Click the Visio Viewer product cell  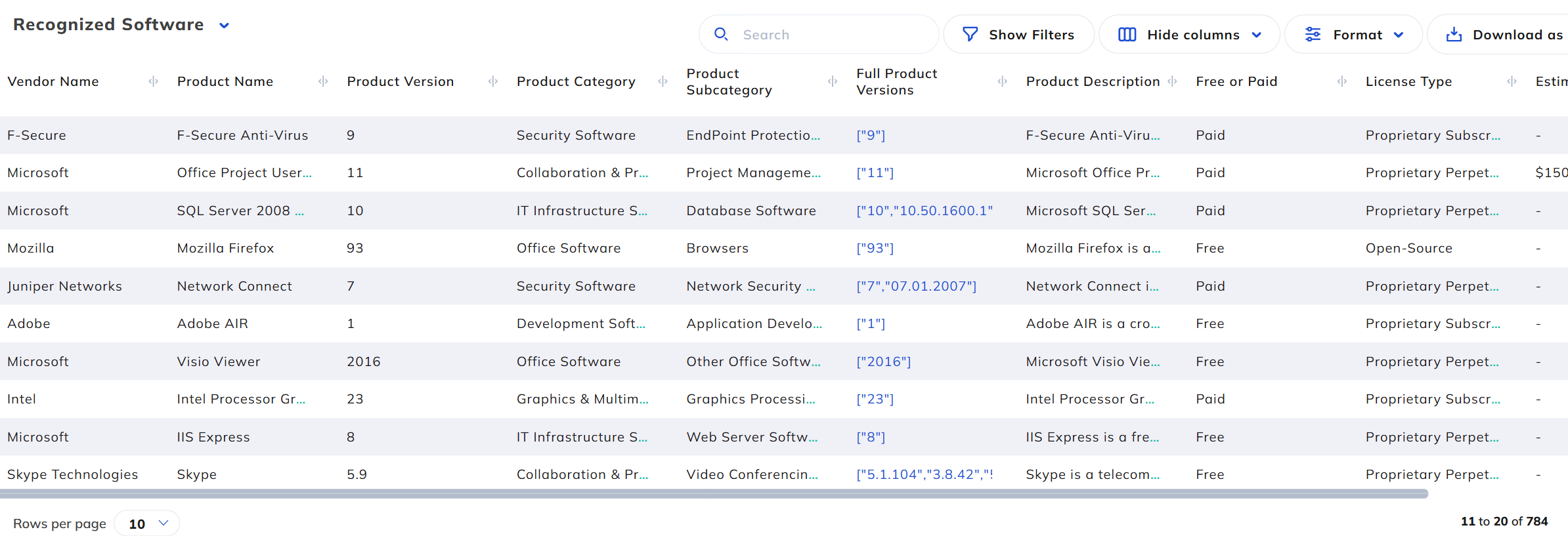219,361
